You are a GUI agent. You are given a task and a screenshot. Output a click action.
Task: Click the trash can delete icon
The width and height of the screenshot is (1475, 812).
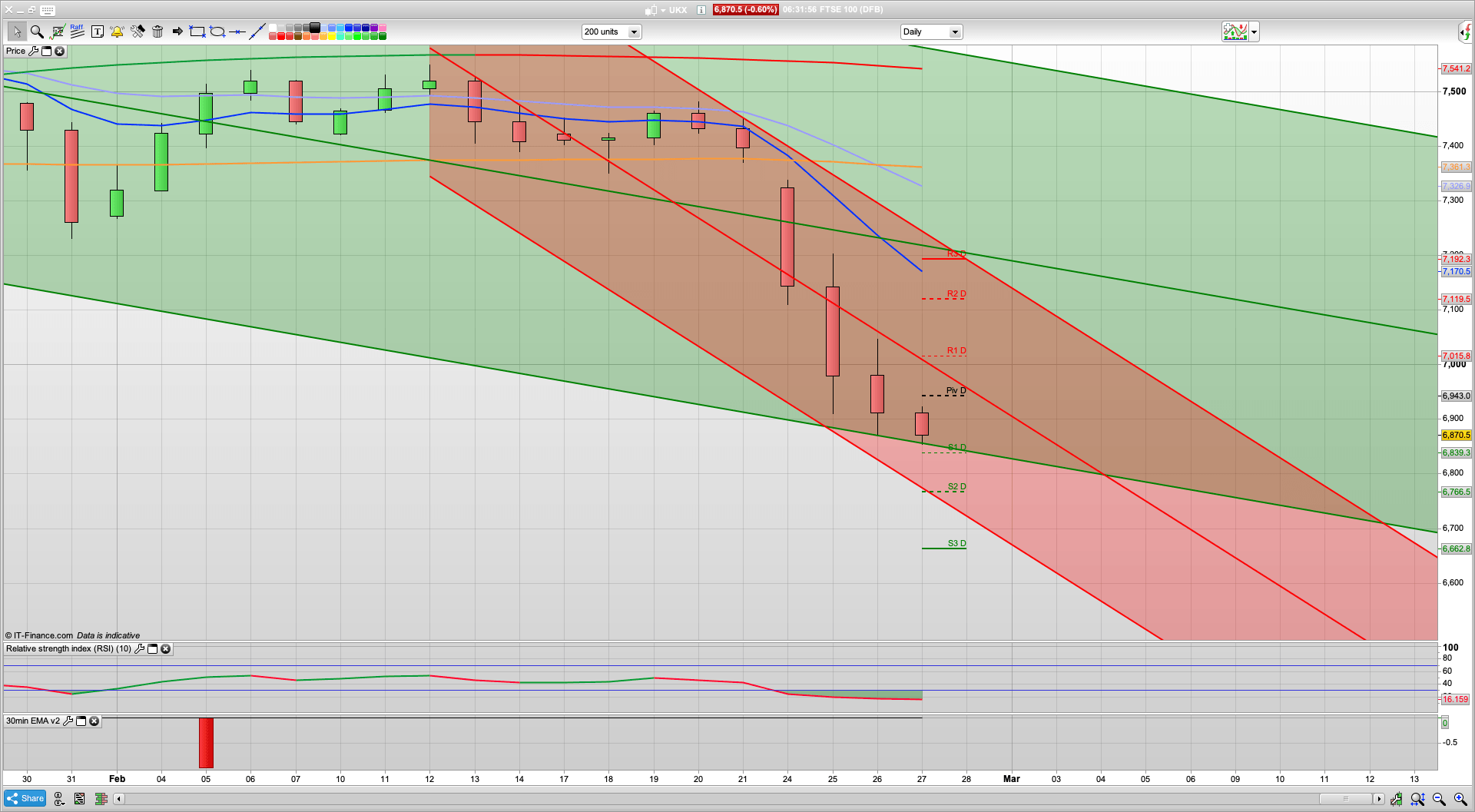pyautogui.click(x=157, y=31)
